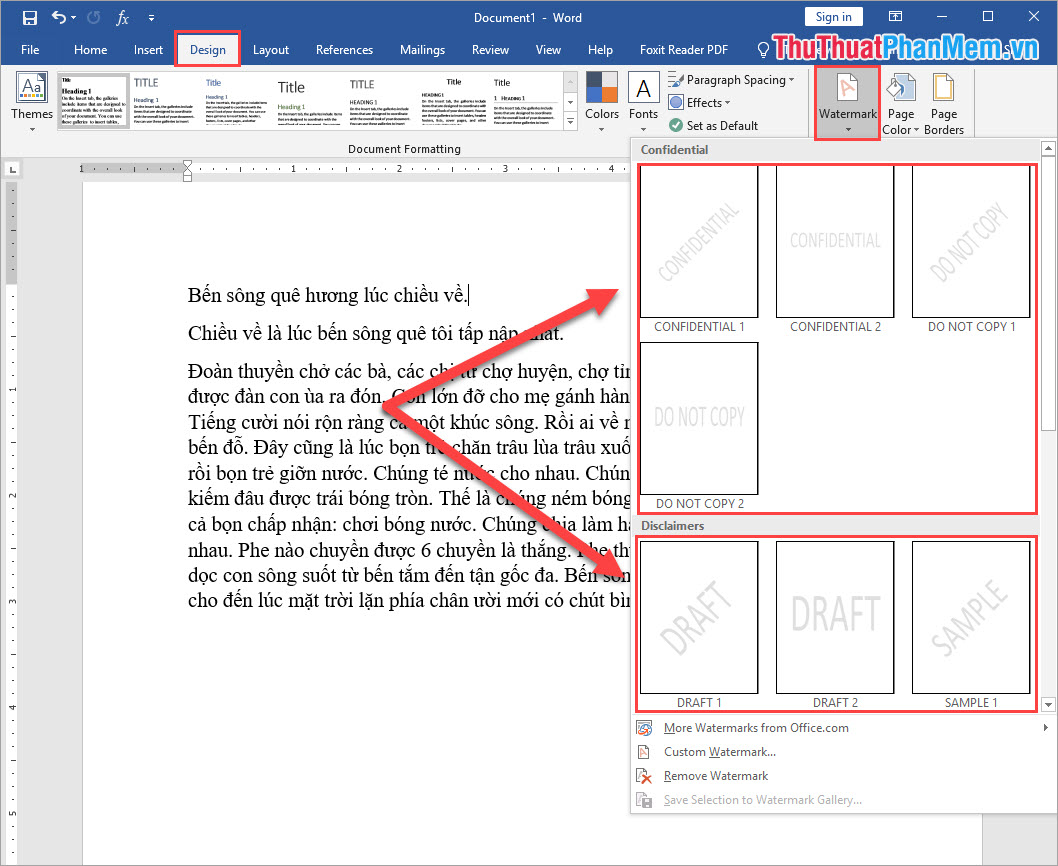Click Custom Watermark menu item
Viewport: 1058px width, 866px height.
pyautogui.click(x=843, y=752)
